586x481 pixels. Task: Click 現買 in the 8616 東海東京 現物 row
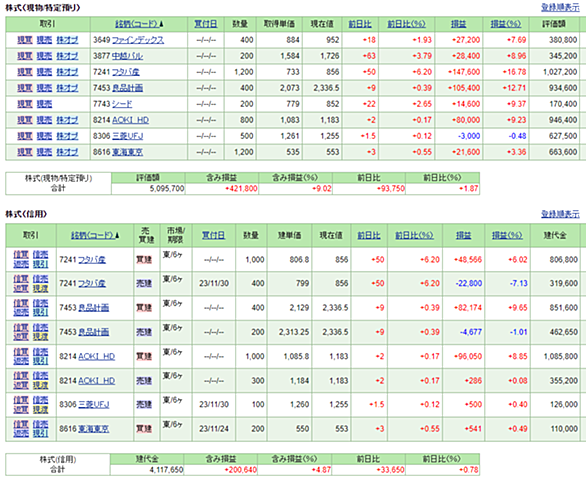[x=25, y=152]
